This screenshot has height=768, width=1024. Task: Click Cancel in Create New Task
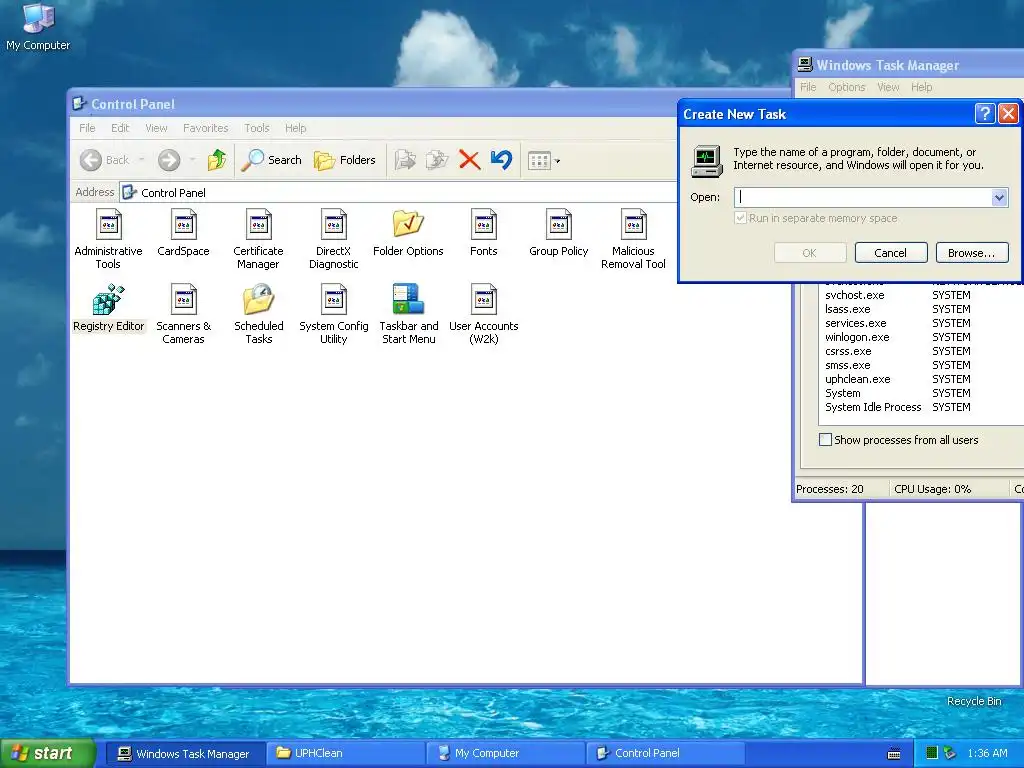tap(891, 253)
